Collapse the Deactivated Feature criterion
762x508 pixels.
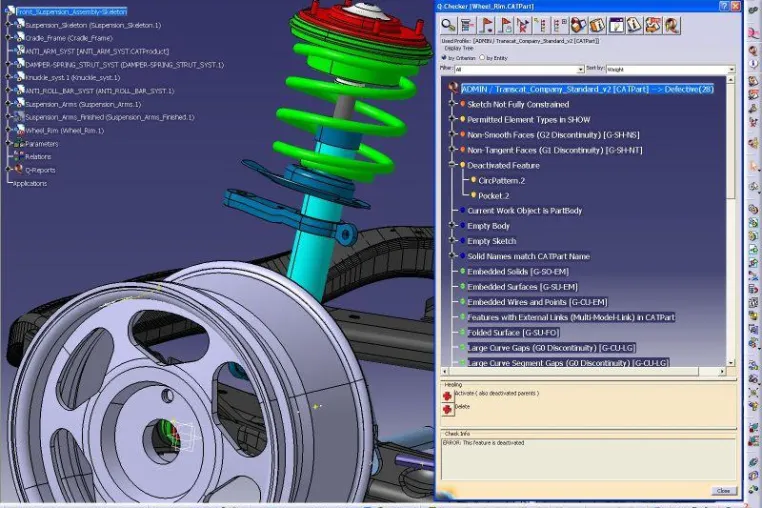point(452,165)
